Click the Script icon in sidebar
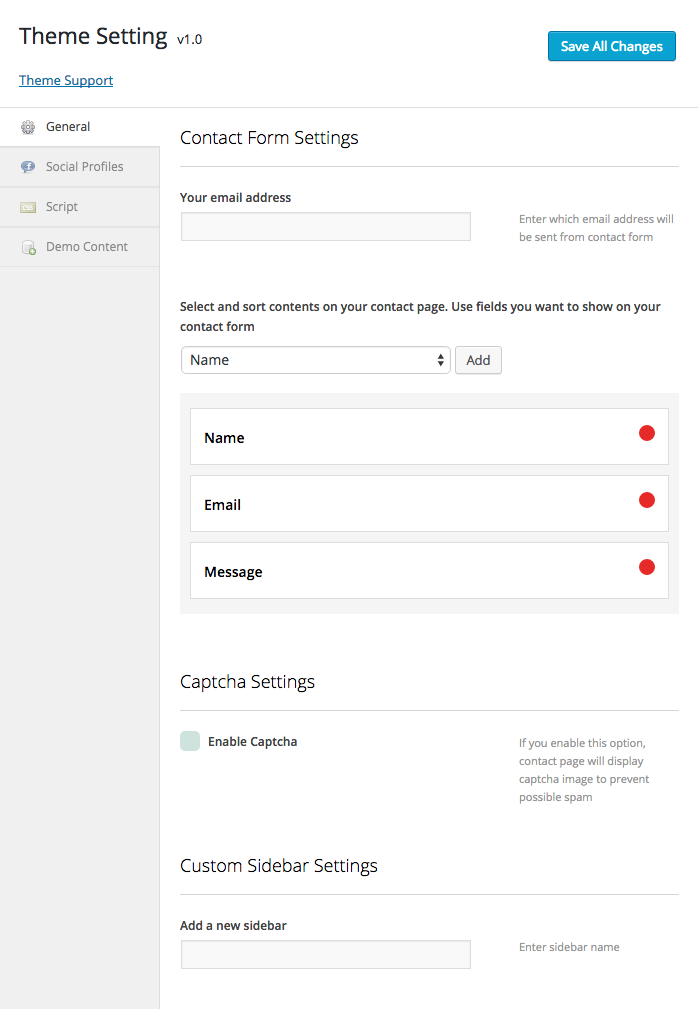 28,207
